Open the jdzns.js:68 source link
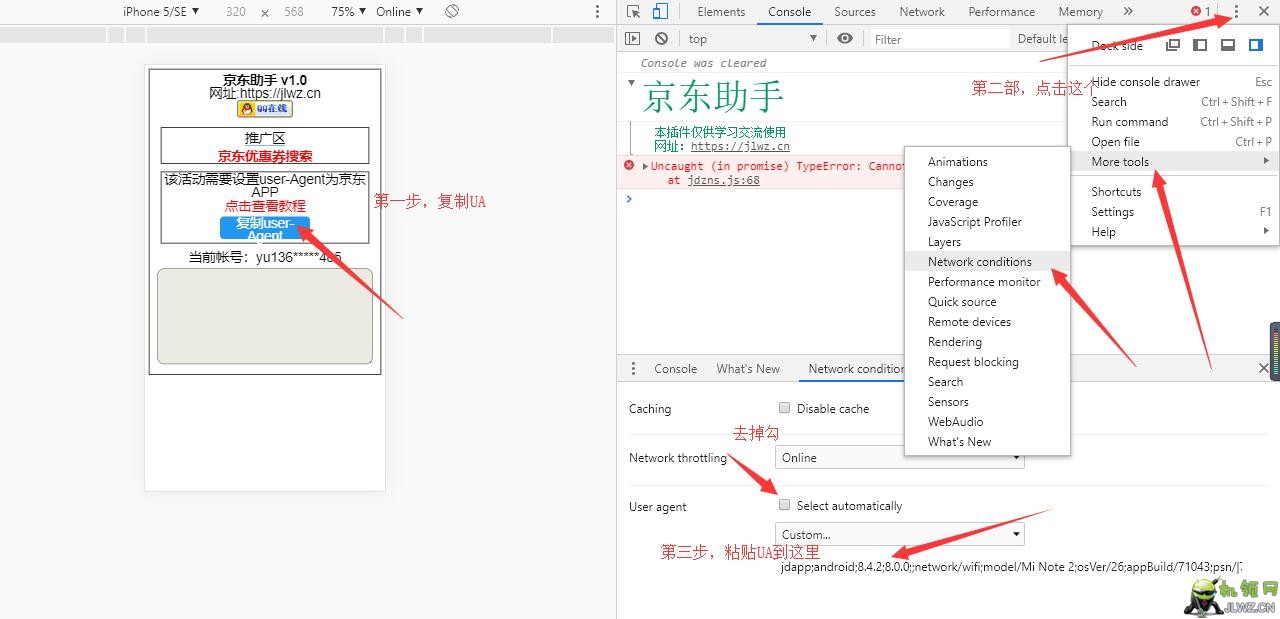This screenshot has width=1280, height=619. point(723,181)
